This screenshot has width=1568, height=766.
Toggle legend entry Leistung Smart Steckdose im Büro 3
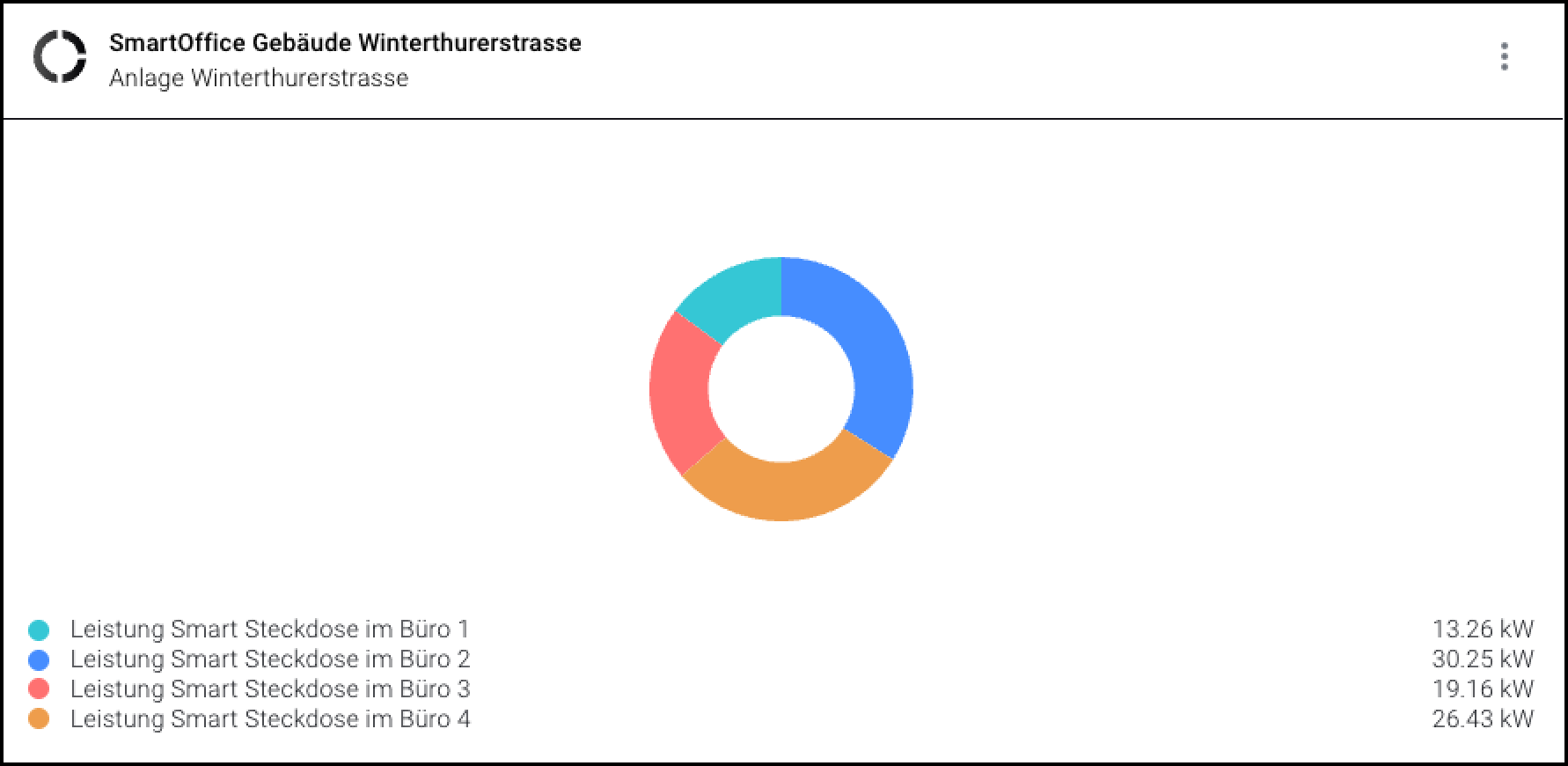click(x=269, y=689)
